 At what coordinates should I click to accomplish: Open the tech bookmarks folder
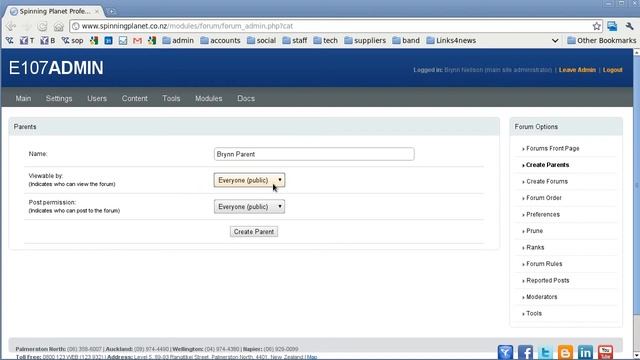(326, 40)
